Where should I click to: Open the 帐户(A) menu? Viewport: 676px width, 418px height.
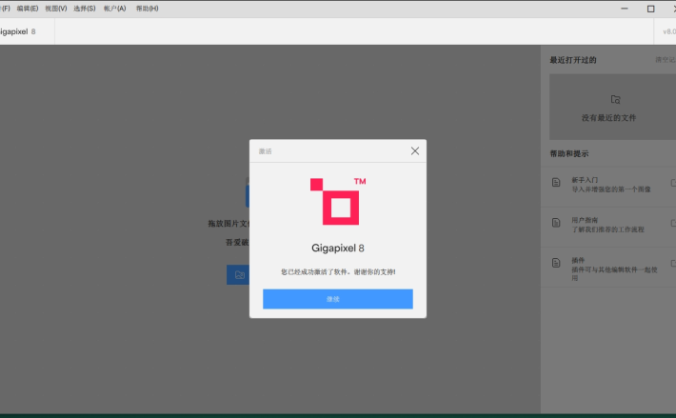tap(115, 8)
